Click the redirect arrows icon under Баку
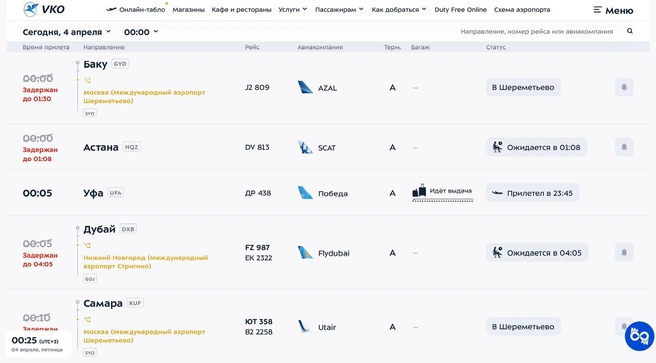Image resolution: width=656 pixels, height=363 pixels. (x=87, y=80)
